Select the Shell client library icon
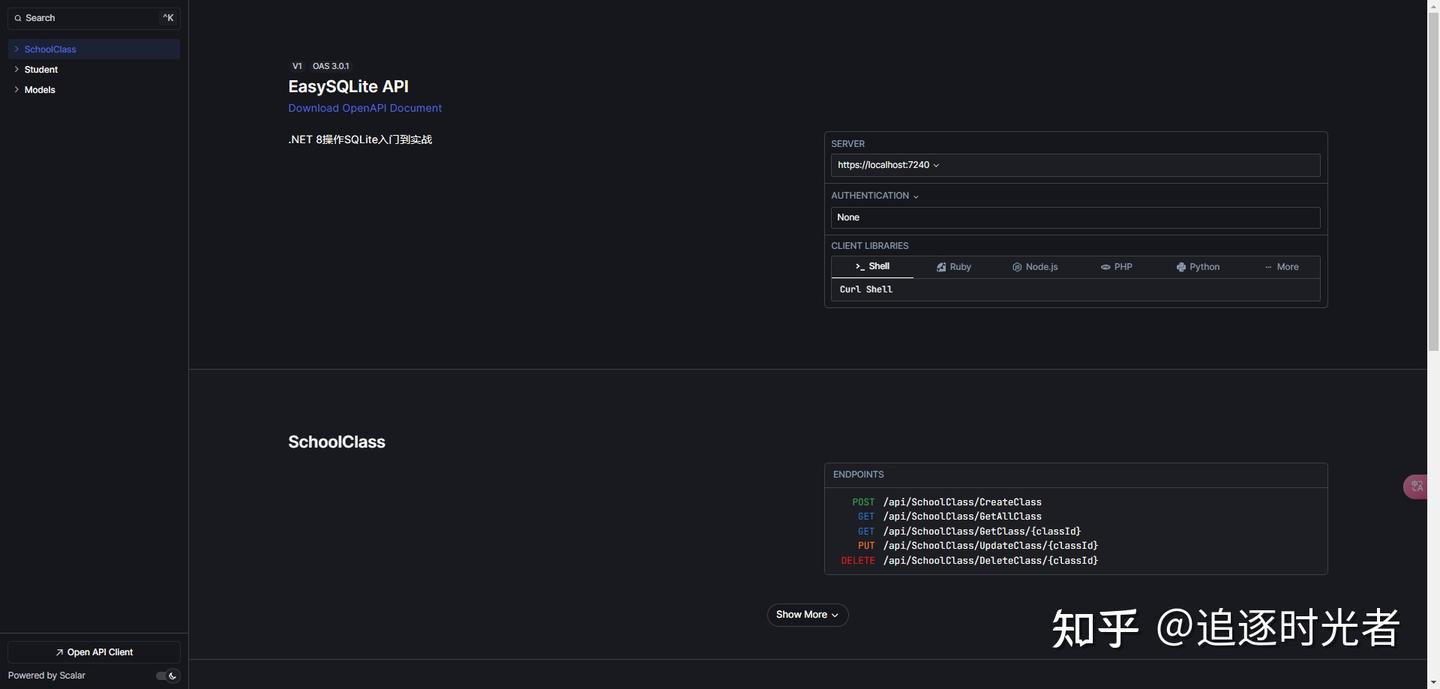Screen dimensions: 1440x689 click(860, 267)
